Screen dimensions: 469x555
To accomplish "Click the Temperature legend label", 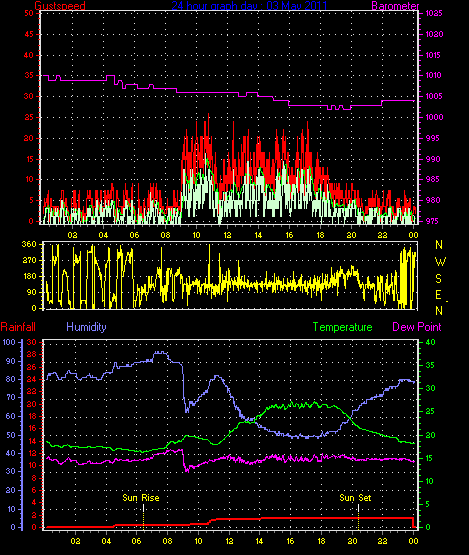I will (342, 327).
